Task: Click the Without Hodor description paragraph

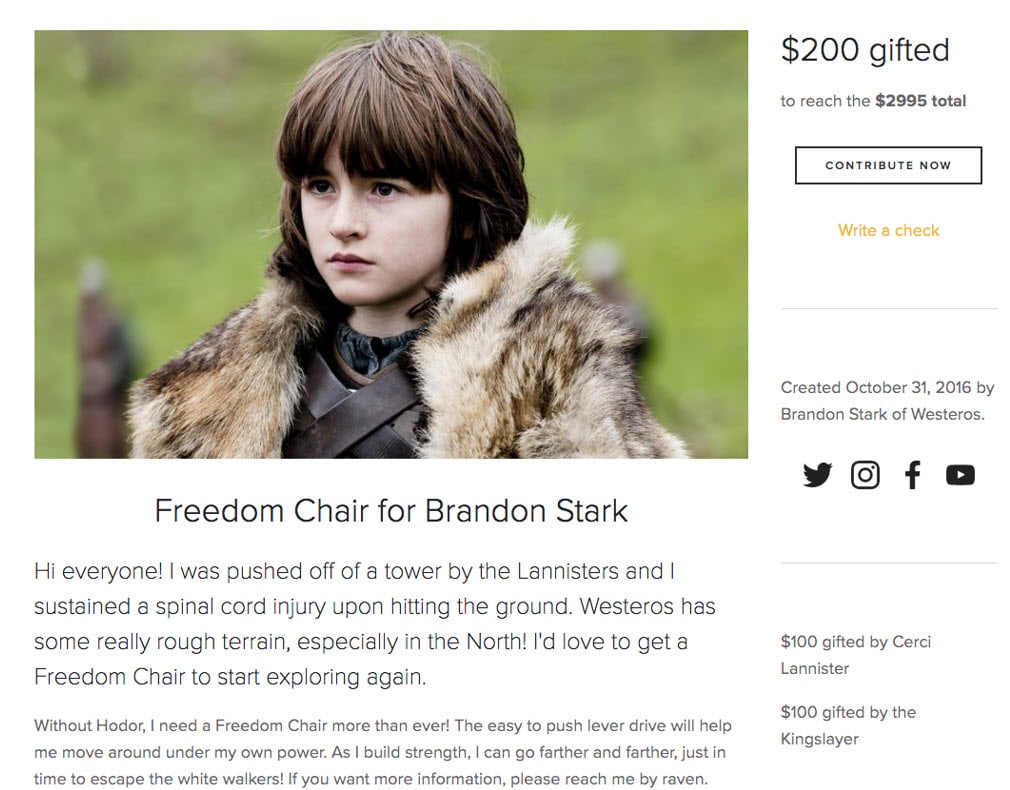Action: 383,752
